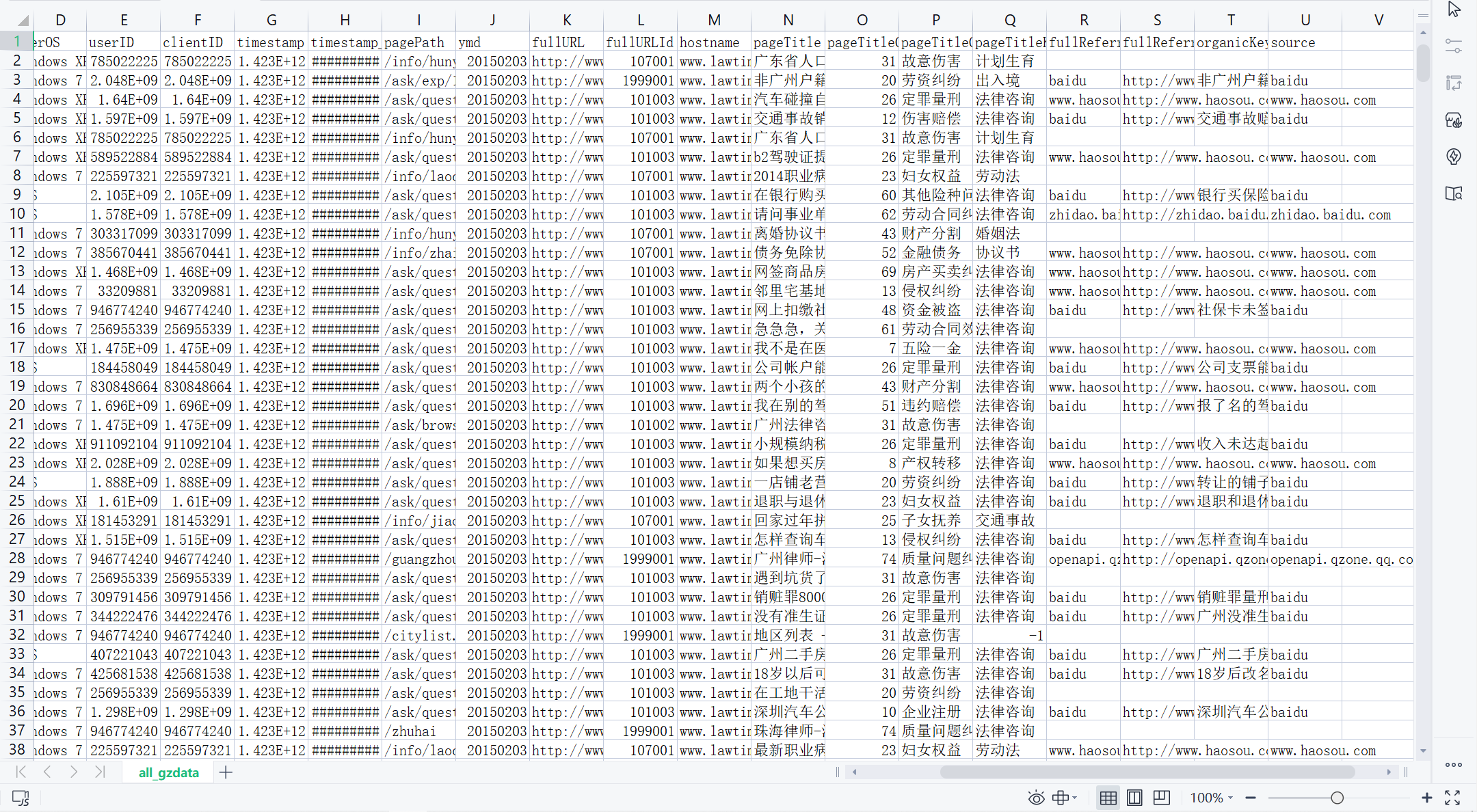This screenshot has width=1477, height=812.
Task: Click the zoom slider handle
Action: point(1337,798)
